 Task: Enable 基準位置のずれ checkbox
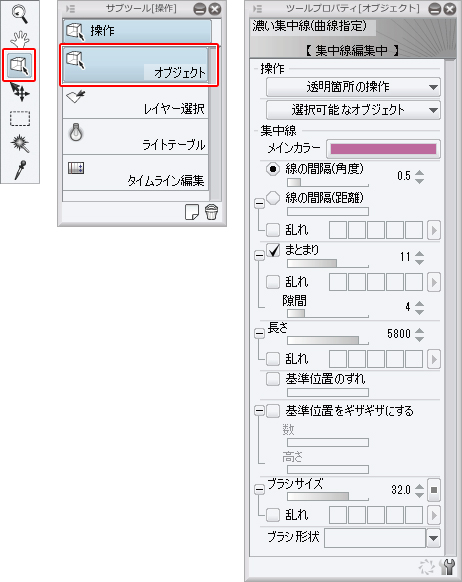(x=273, y=379)
